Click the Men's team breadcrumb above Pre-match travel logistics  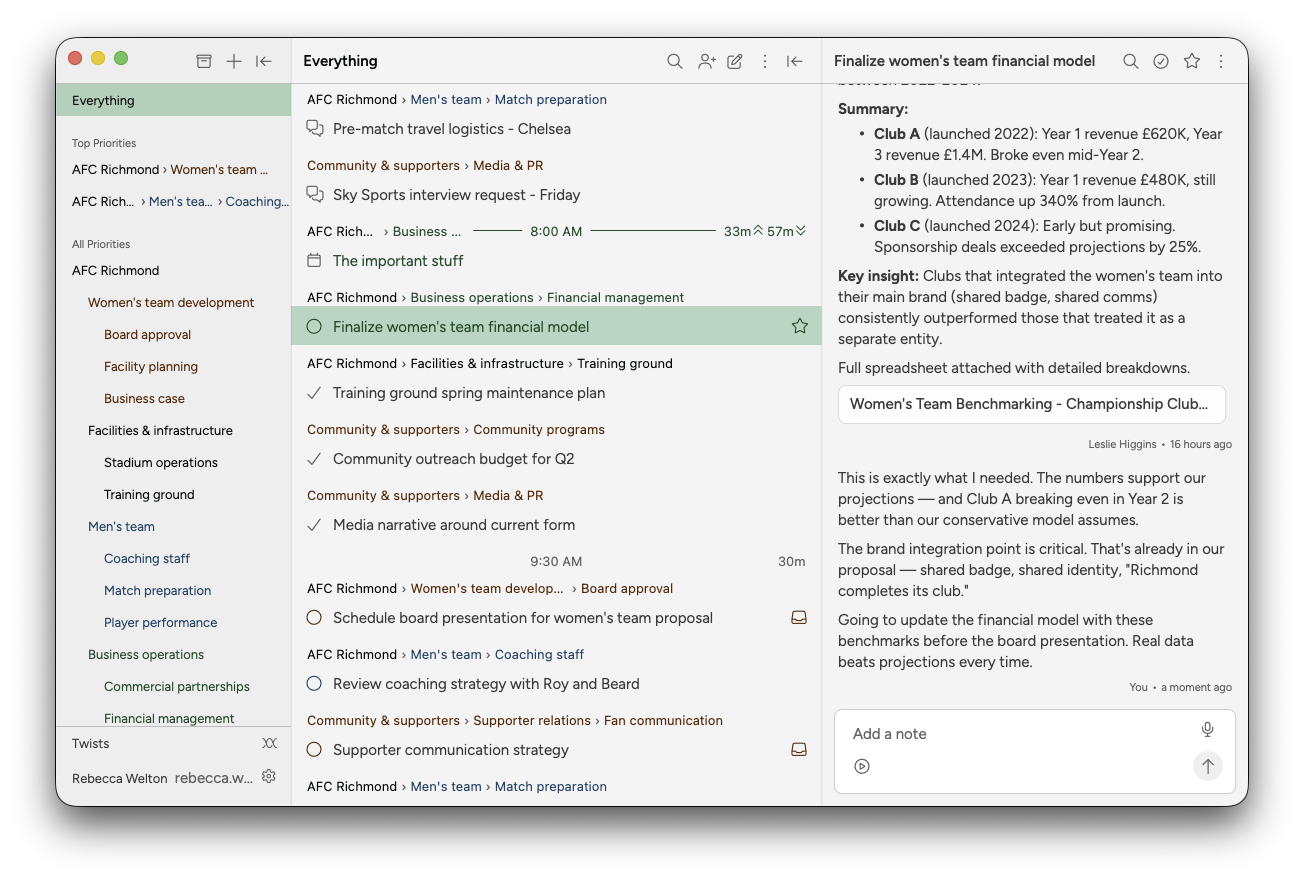pyautogui.click(x=446, y=99)
